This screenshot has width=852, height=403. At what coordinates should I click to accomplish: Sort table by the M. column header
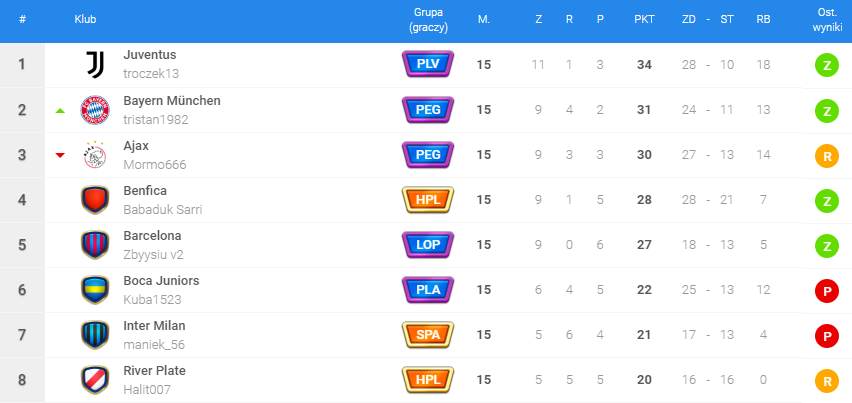pyautogui.click(x=484, y=19)
